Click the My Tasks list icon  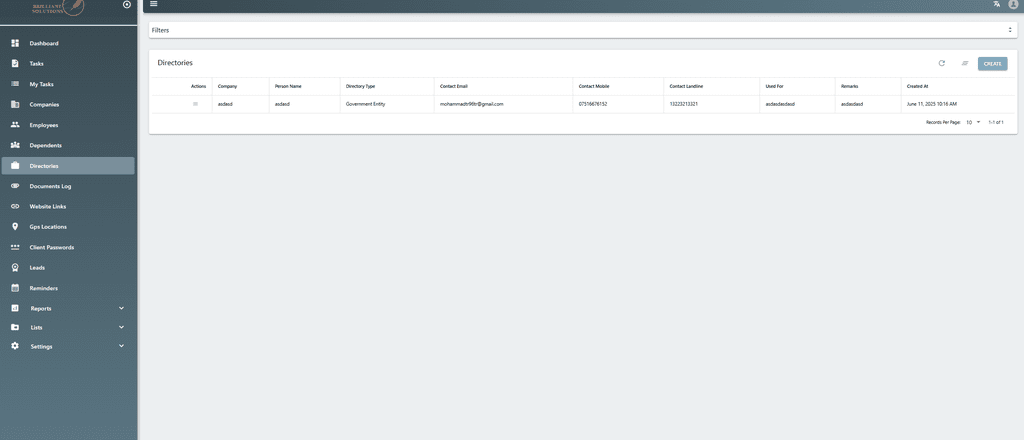(x=15, y=84)
